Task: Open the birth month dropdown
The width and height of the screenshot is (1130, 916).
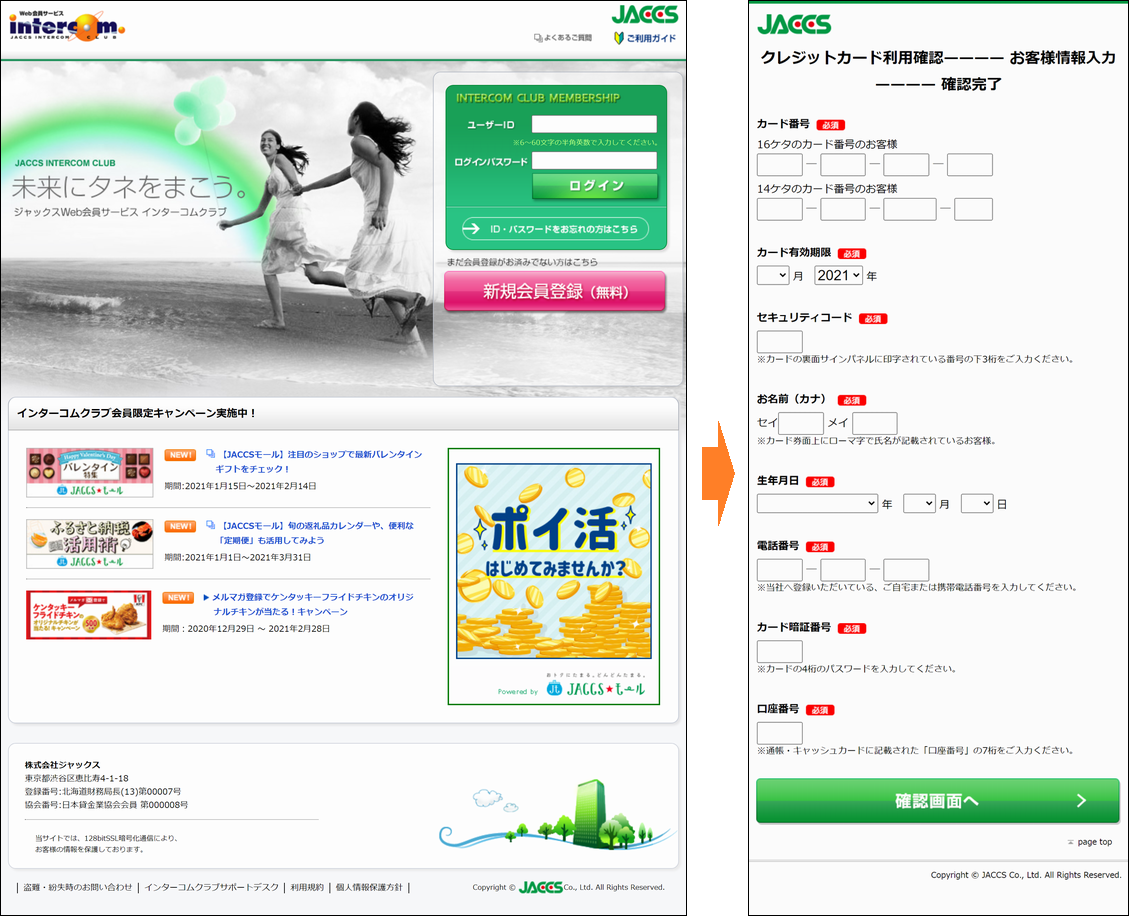Action: tap(918, 504)
